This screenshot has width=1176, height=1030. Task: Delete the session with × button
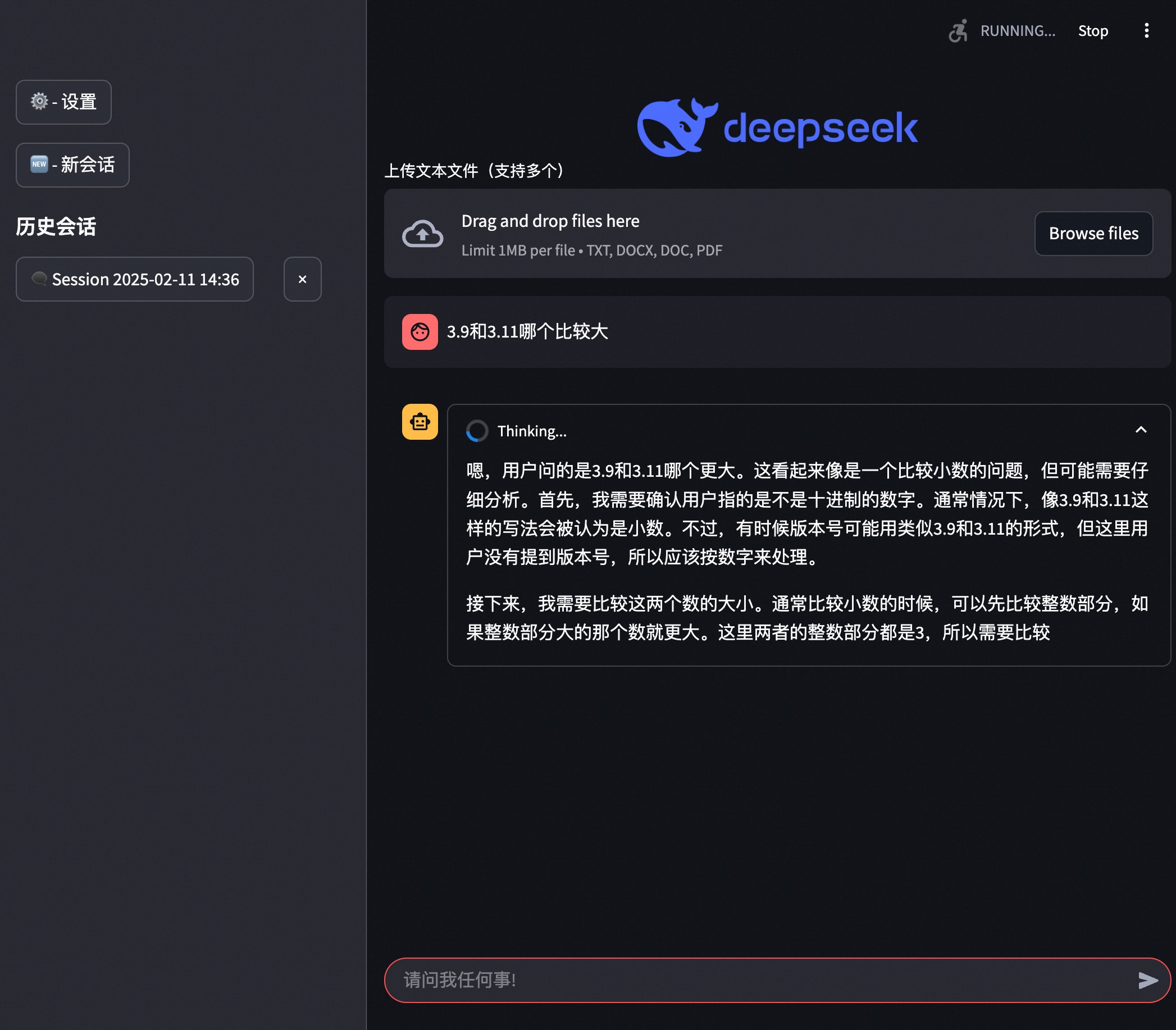tap(302, 279)
